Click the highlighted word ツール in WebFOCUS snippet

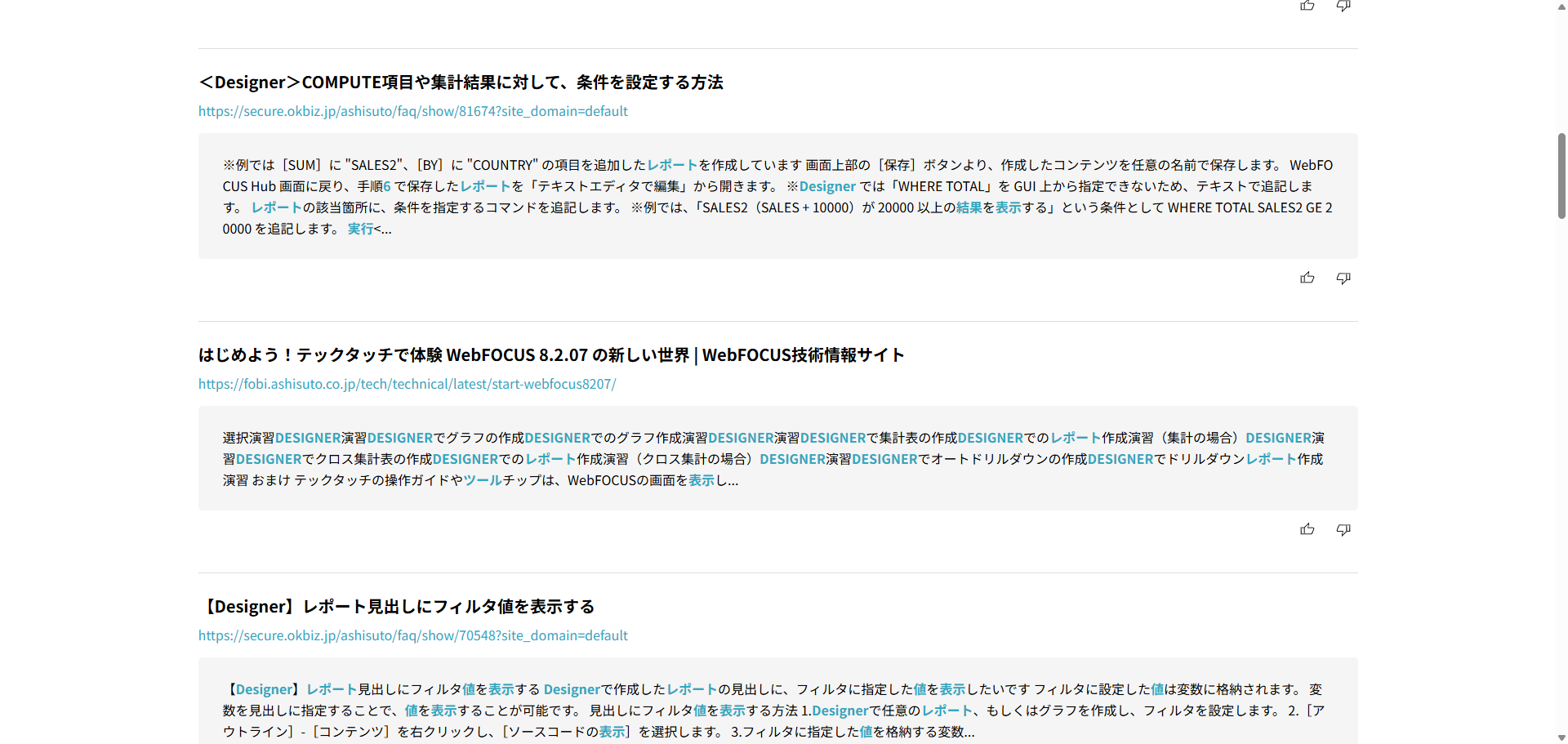[483, 481]
